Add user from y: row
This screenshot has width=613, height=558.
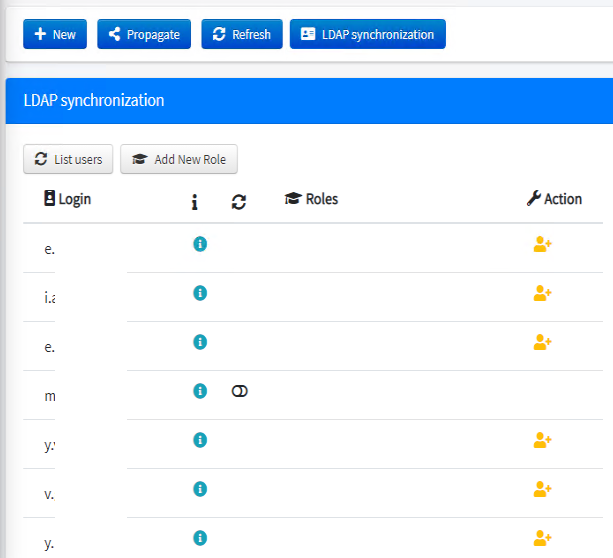pos(543,440)
